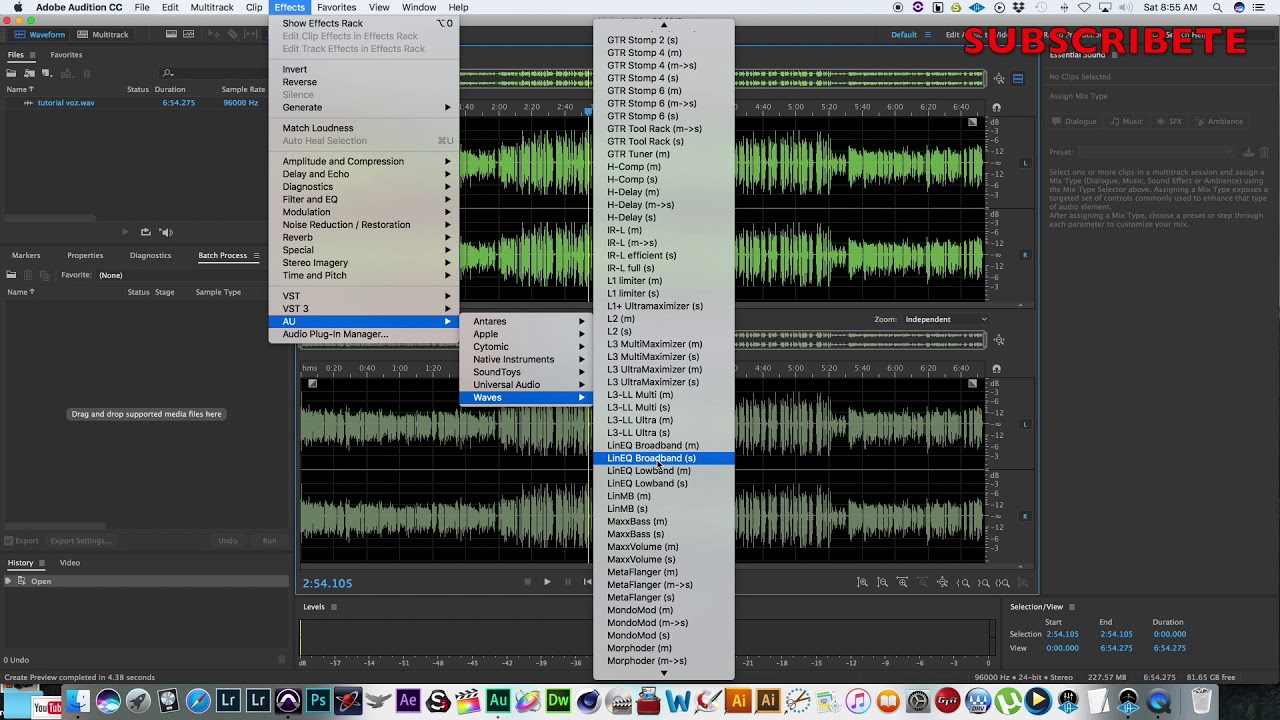Image resolution: width=1280 pixels, height=720 pixels.
Task: Open the Batch Process panel menu icon
Action: tap(256, 256)
